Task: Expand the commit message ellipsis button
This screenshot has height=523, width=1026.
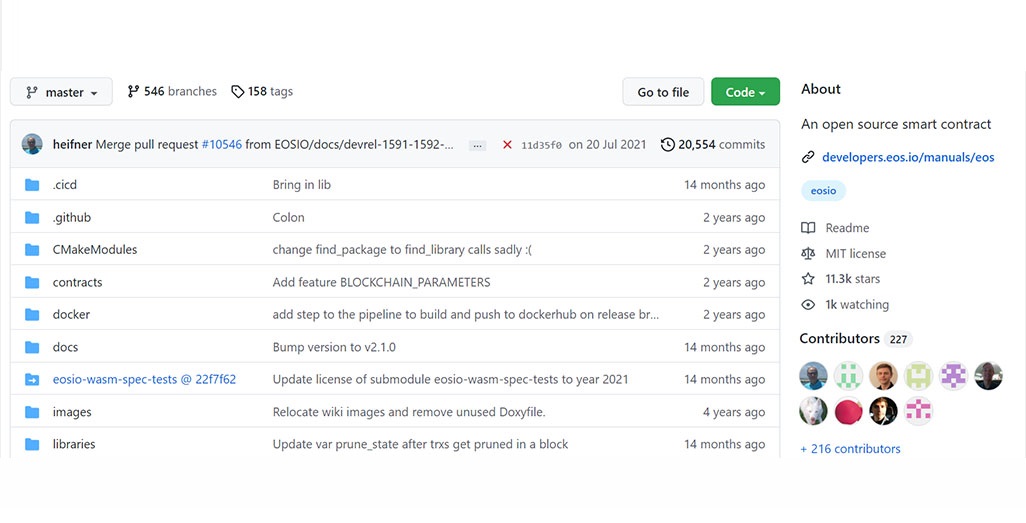Action: (478, 145)
